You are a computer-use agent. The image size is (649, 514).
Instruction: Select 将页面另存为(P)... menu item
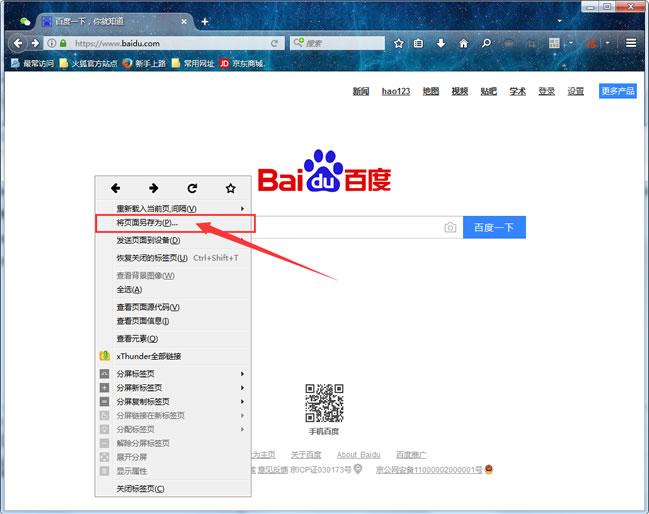coord(173,223)
